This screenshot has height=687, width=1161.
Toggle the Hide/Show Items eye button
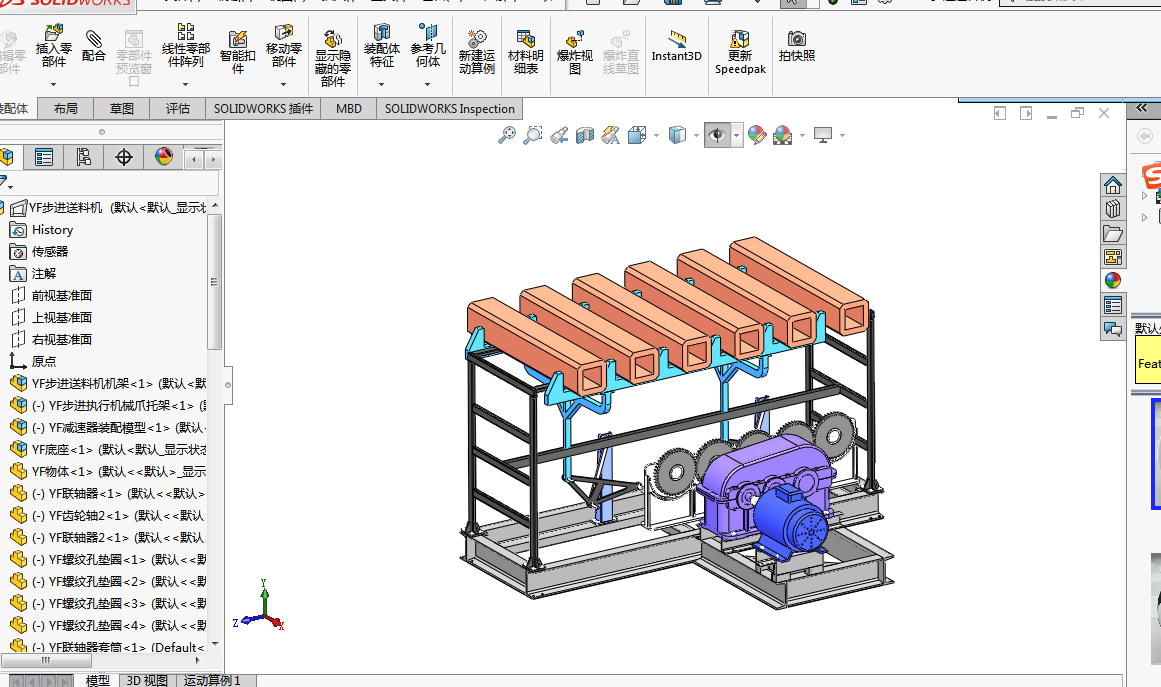716,135
